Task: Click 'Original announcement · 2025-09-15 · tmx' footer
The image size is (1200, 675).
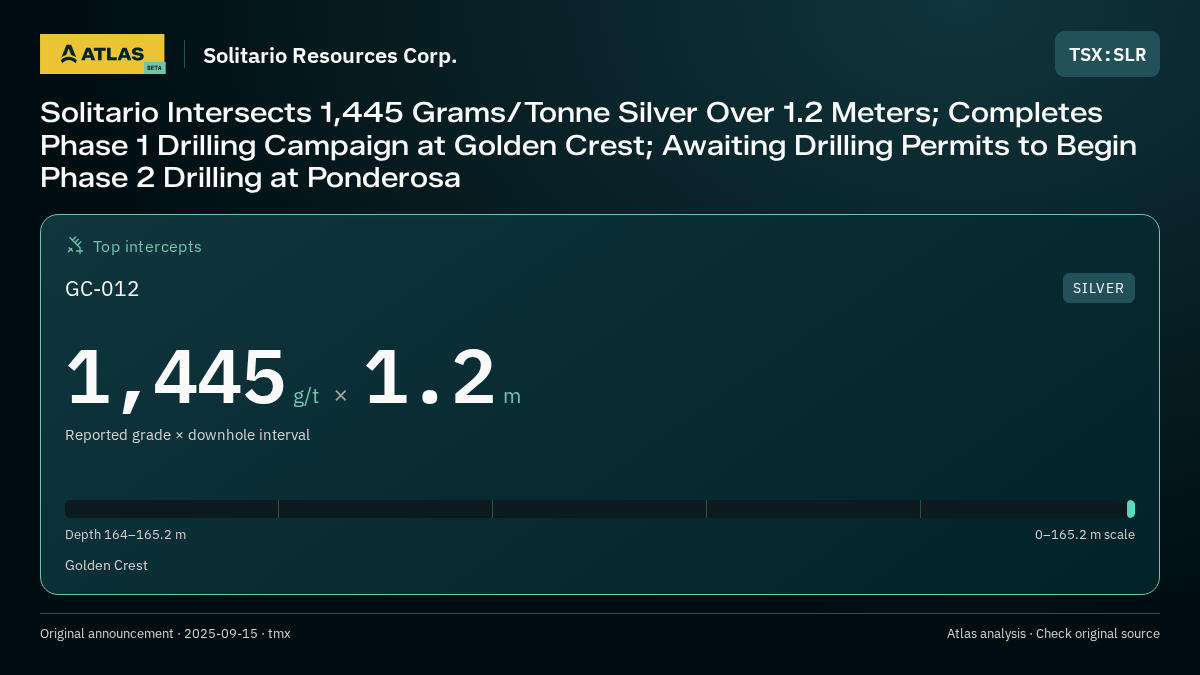Action: click(x=165, y=634)
